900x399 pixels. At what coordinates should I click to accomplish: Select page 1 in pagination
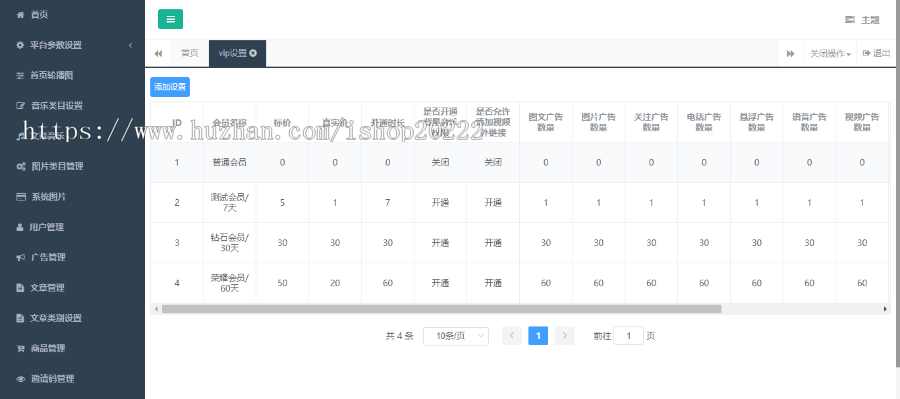(x=538, y=336)
